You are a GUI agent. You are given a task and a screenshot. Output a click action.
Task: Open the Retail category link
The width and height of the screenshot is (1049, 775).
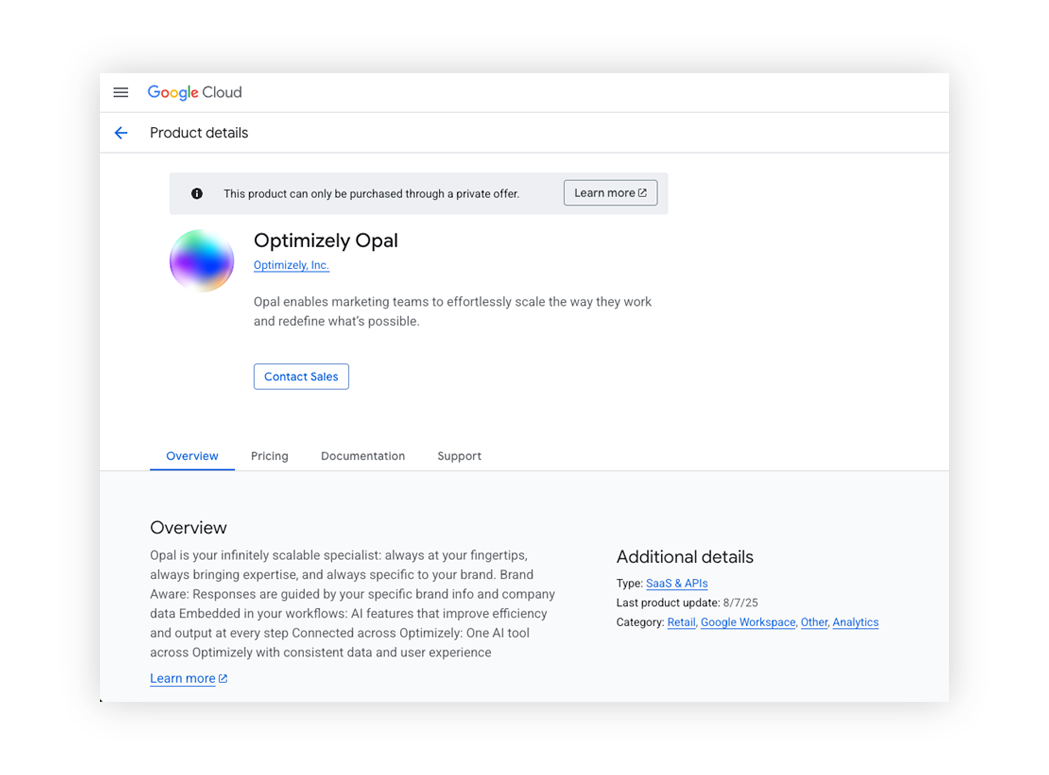coord(681,622)
